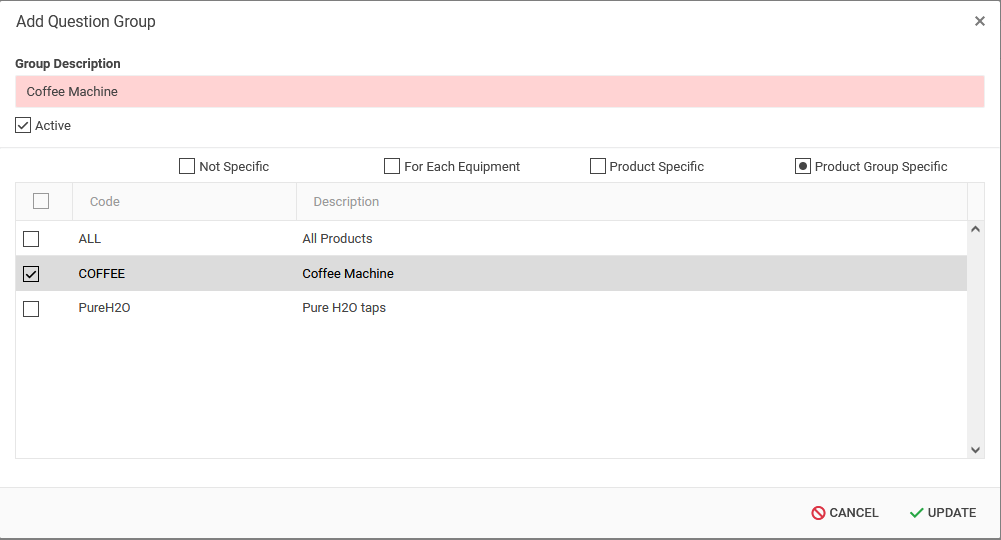Toggle the select-all header checkbox
1001x540 pixels.
[41, 202]
